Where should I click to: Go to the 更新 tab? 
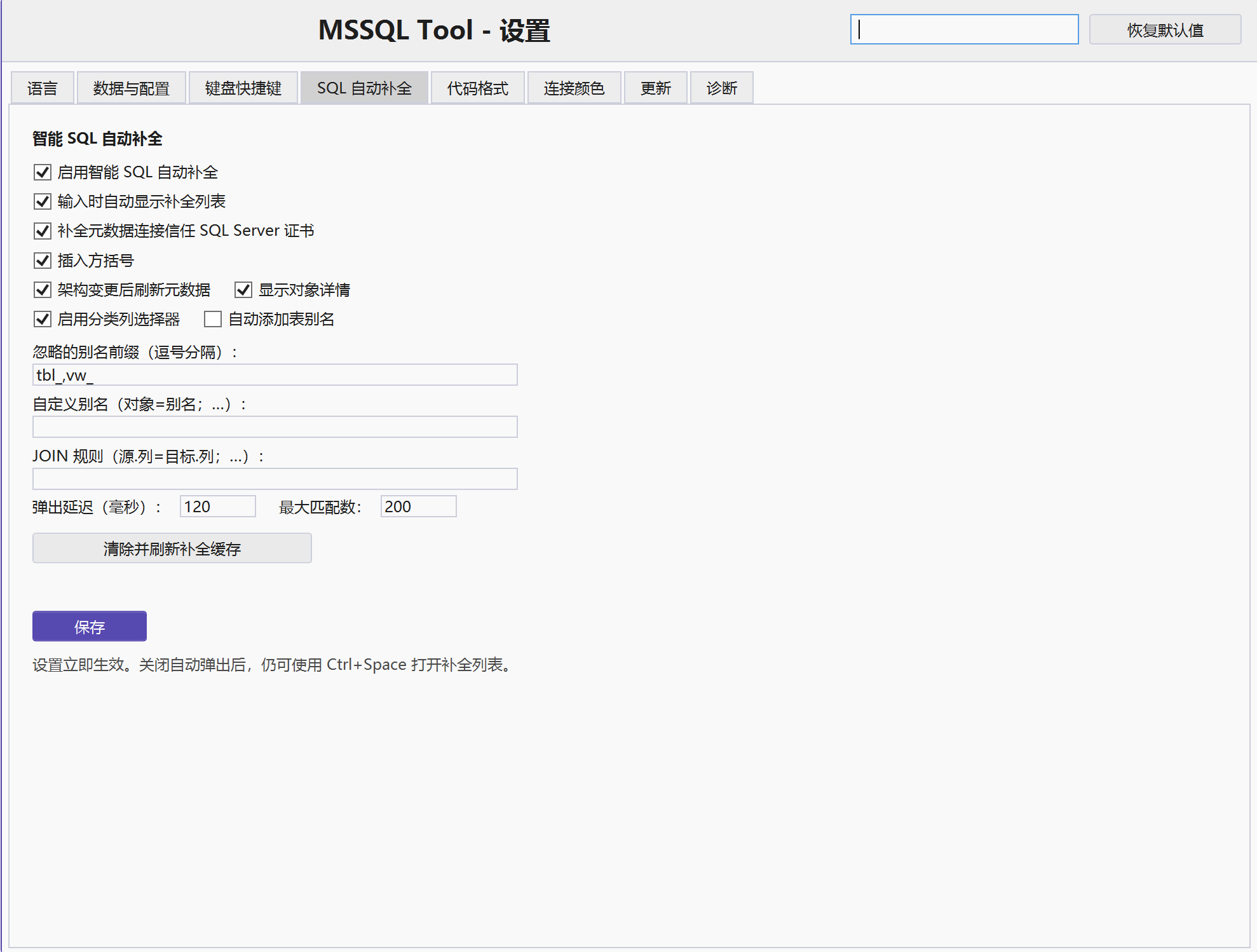656,88
